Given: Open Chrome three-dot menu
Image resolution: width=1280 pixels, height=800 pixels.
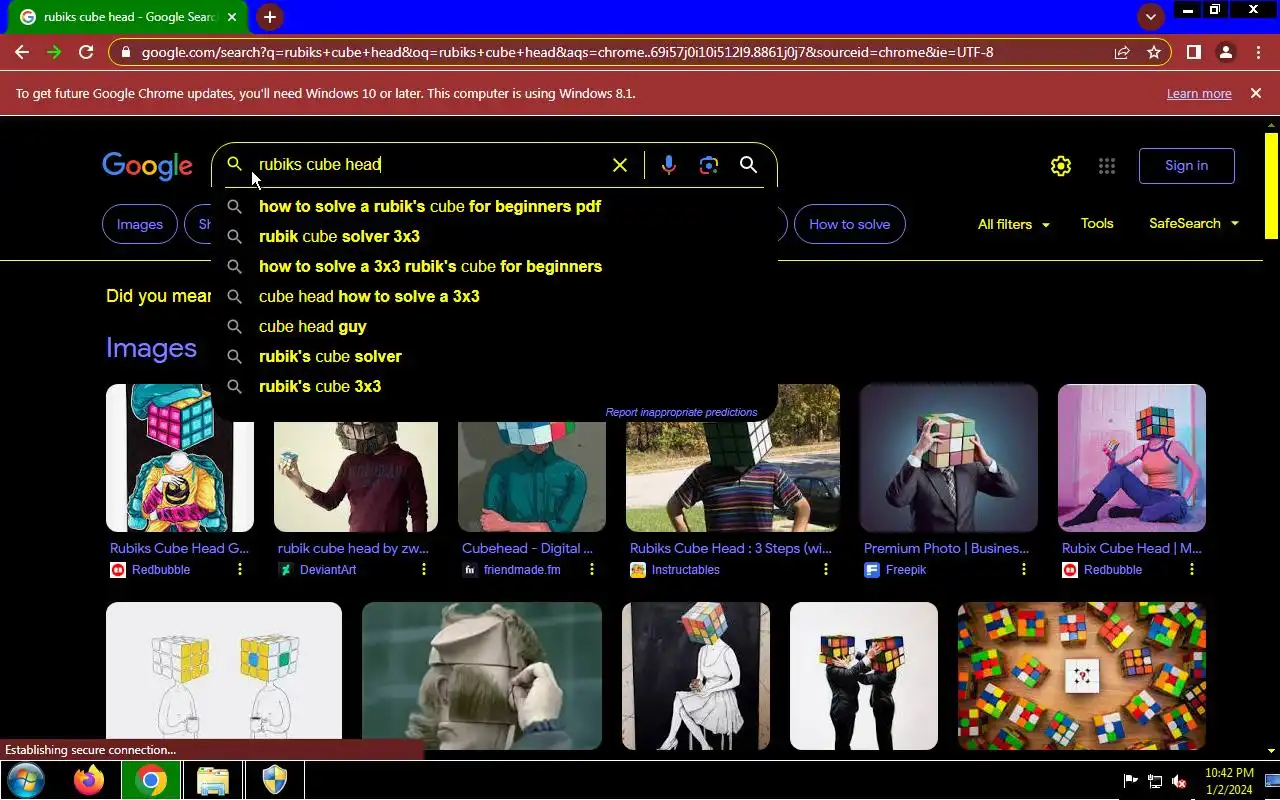Looking at the screenshot, I should click(x=1258, y=52).
